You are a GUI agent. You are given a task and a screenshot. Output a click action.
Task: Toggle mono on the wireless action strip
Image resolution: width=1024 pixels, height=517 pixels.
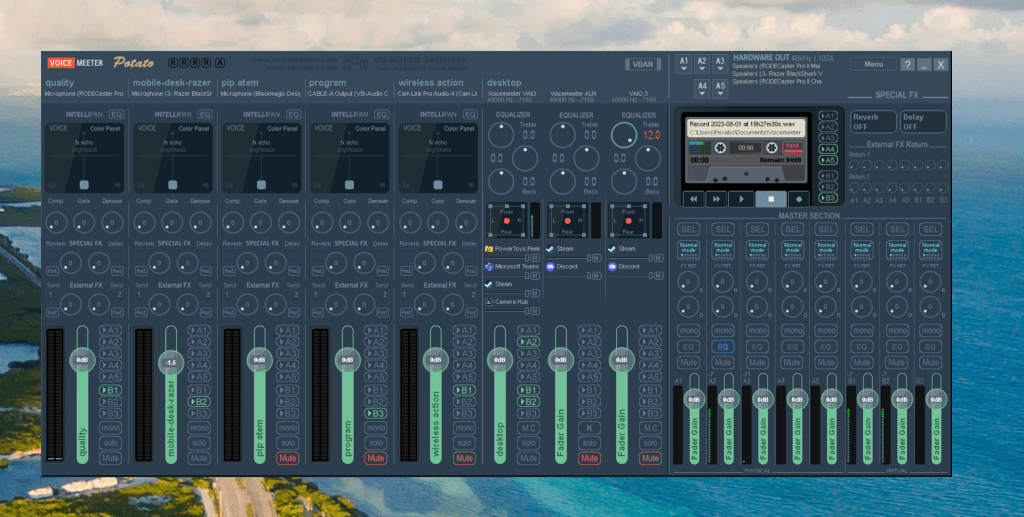point(464,428)
